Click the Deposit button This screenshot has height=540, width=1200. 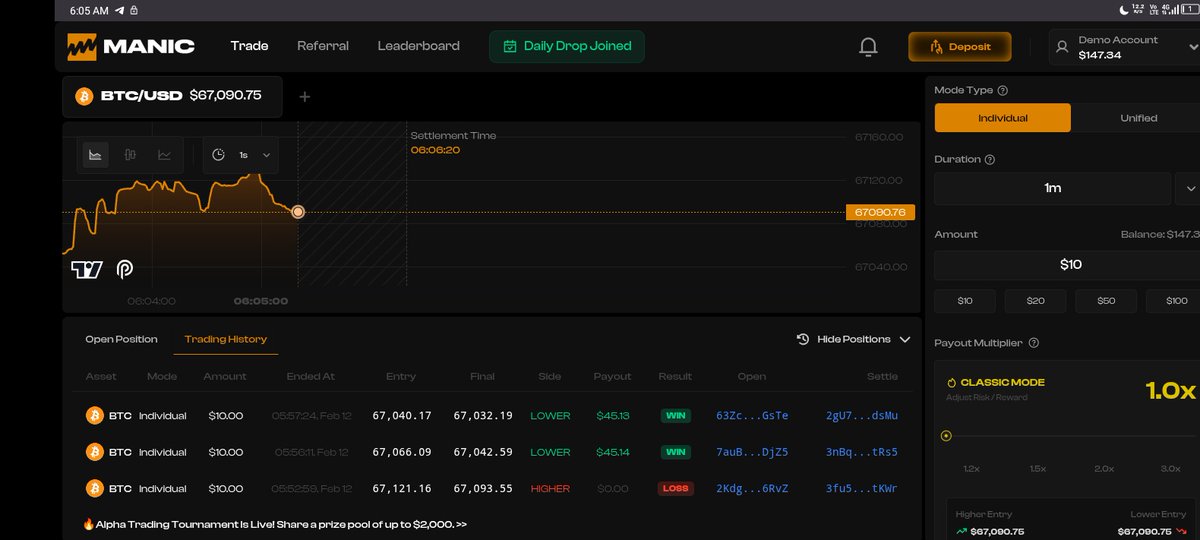coord(960,47)
